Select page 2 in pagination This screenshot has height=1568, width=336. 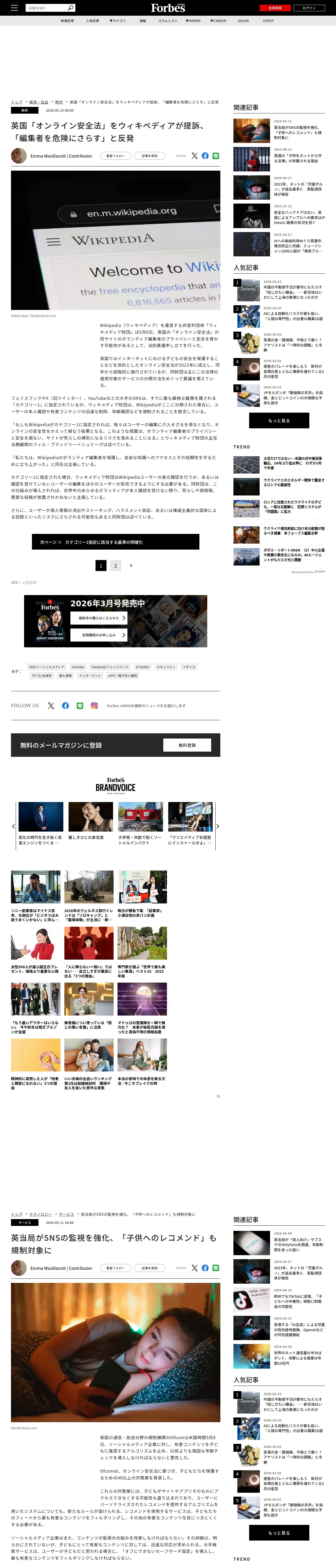(115, 566)
